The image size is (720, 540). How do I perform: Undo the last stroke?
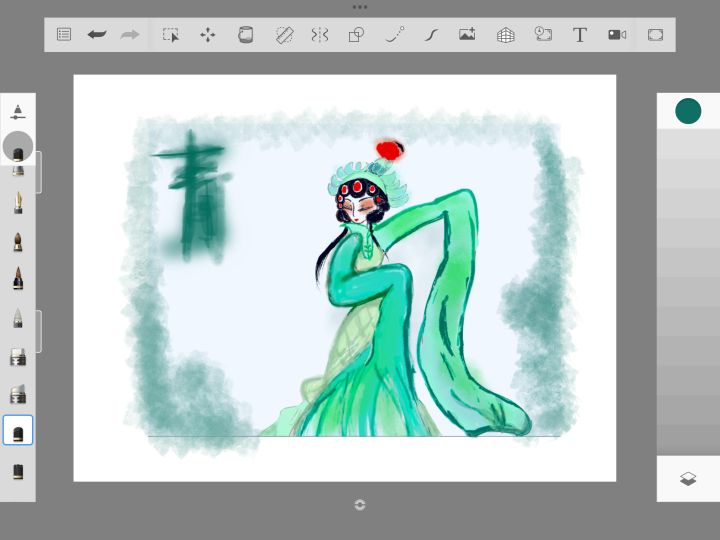(97, 34)
